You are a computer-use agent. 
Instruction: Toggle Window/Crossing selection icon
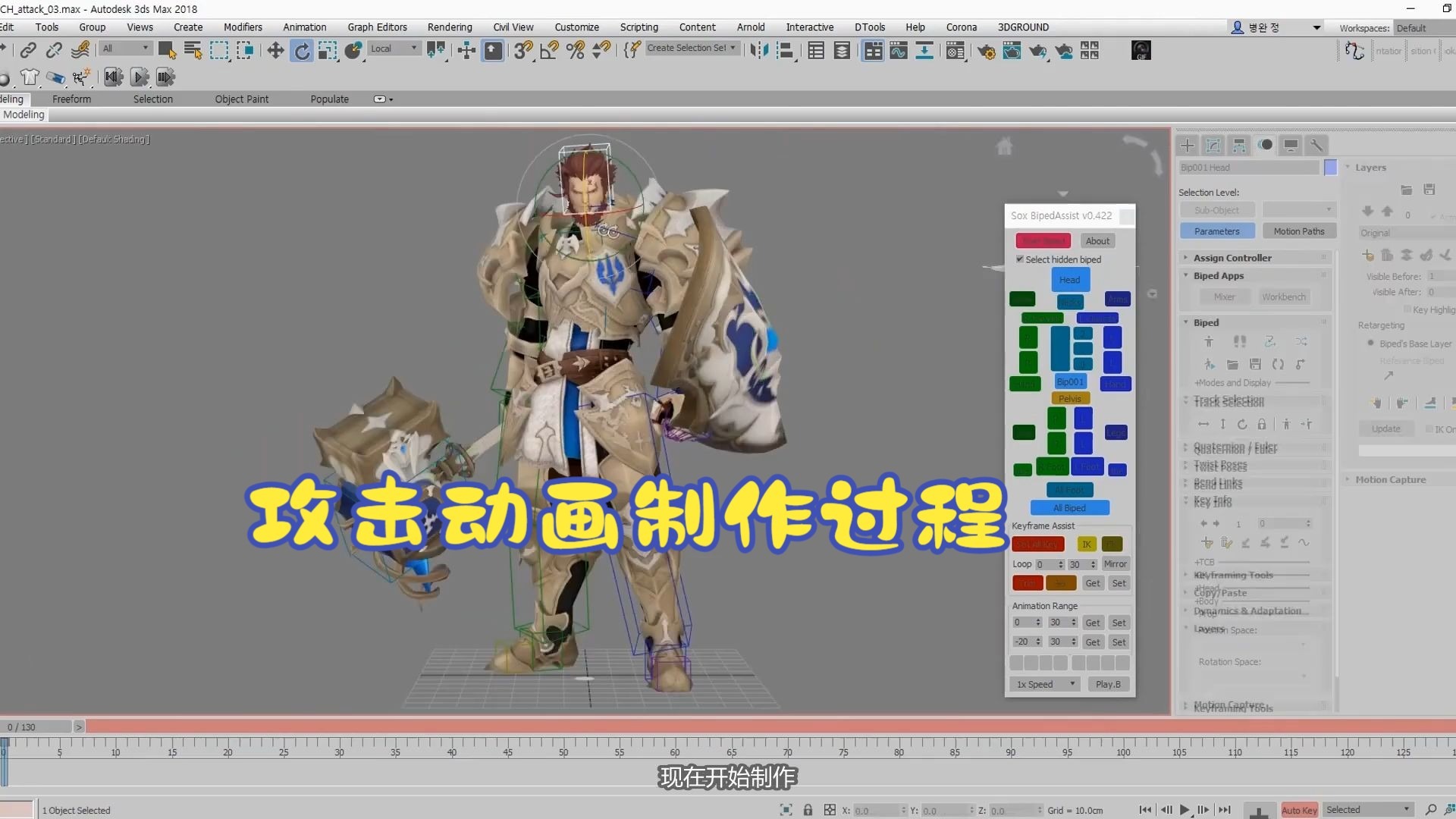pyautogui.click(x=245, y=51)
